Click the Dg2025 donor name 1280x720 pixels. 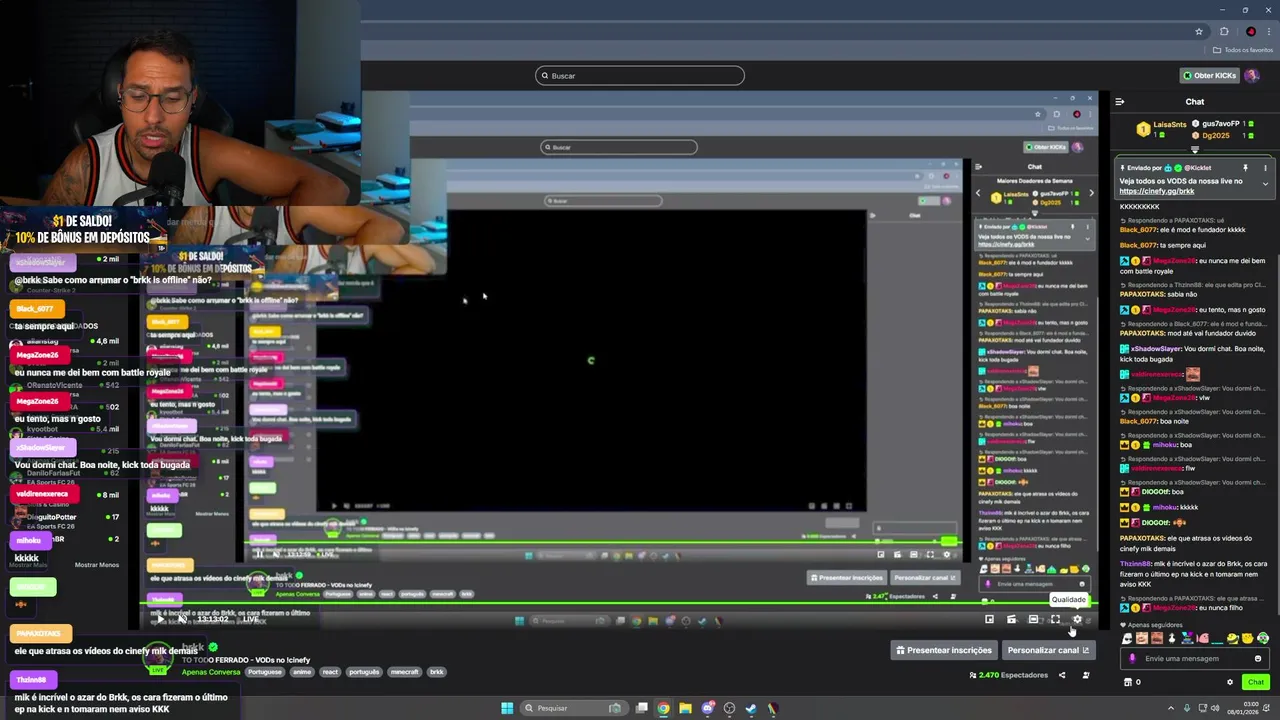coord(1215,135)
